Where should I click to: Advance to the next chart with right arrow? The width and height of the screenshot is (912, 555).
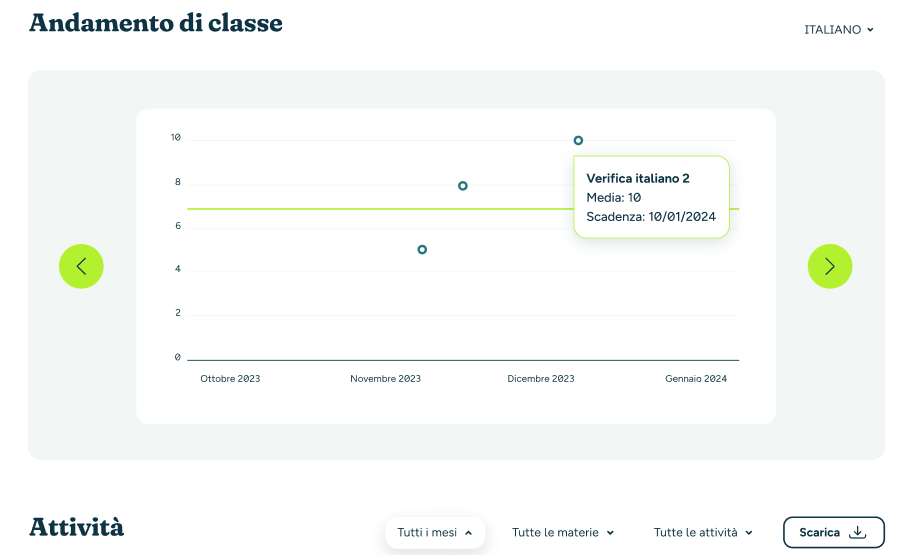829,266
